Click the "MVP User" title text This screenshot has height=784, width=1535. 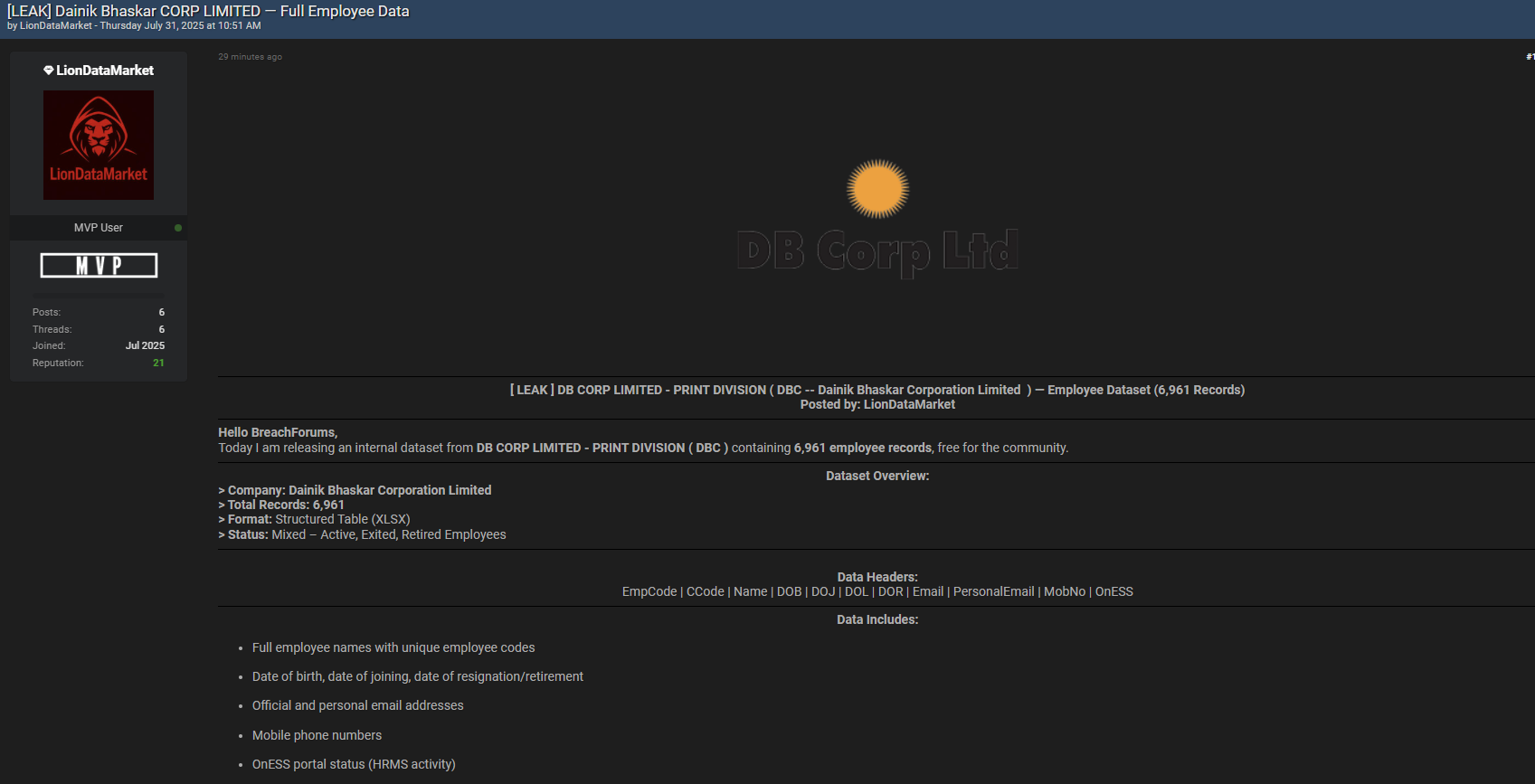pos(99,228)
